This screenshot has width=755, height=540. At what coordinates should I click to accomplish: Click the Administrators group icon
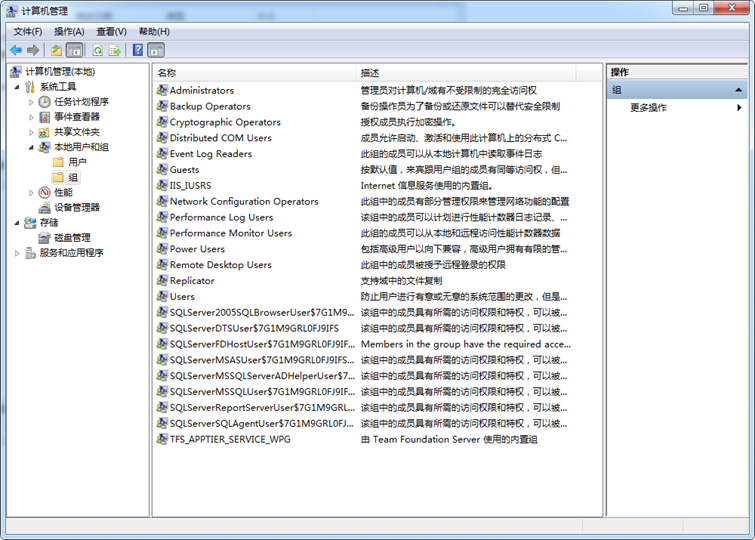[162, 90]
